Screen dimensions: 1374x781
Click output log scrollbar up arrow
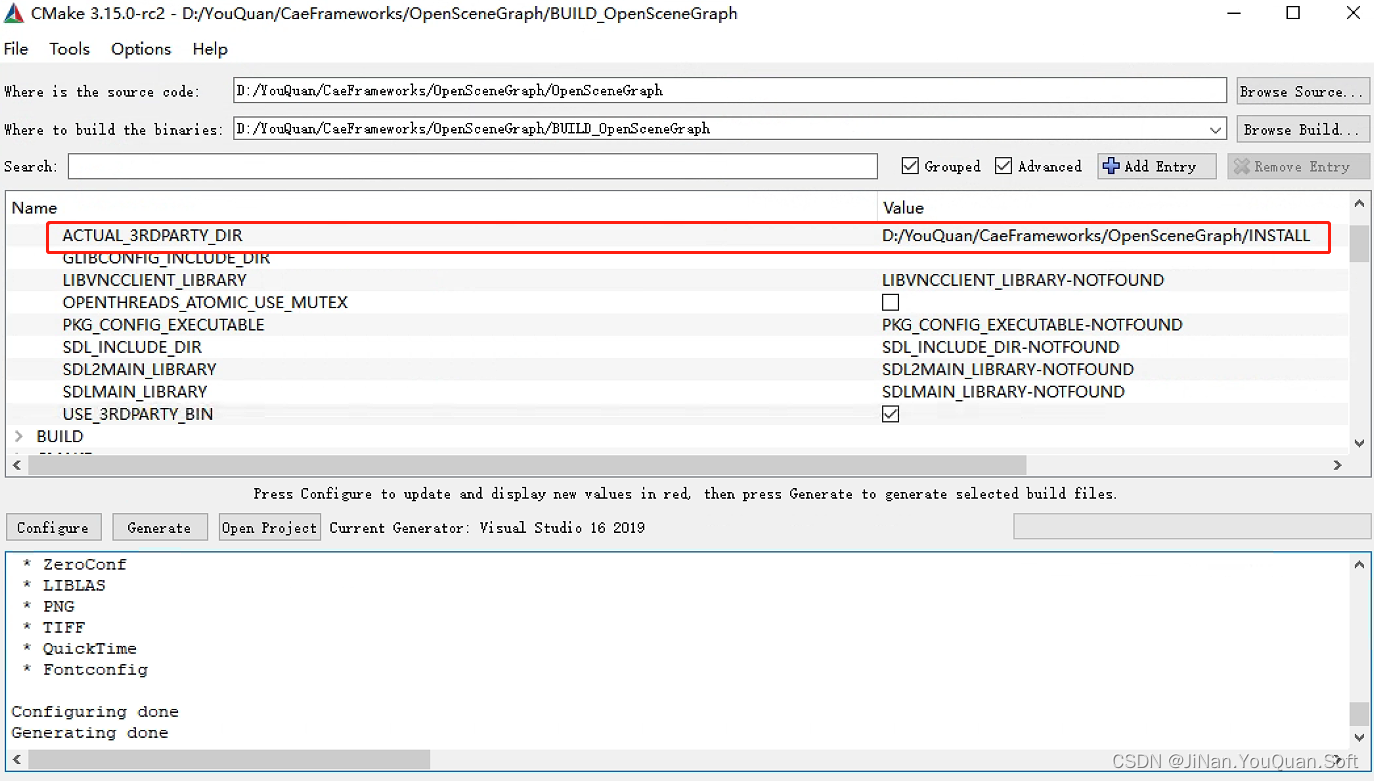pos(1359,565)
